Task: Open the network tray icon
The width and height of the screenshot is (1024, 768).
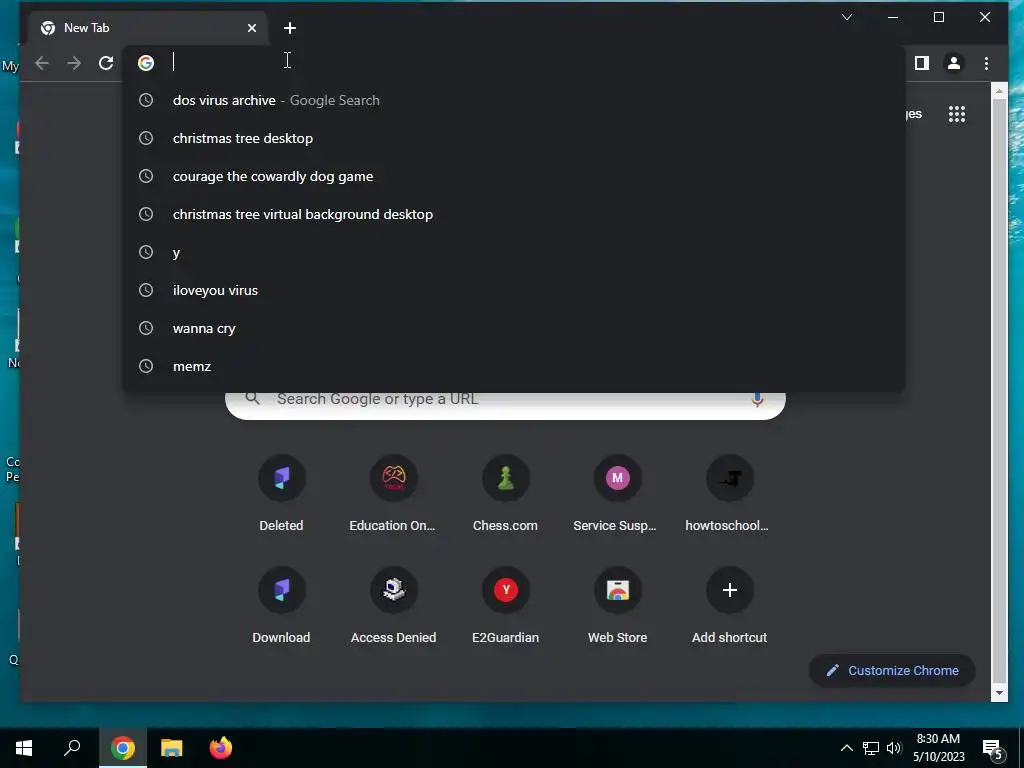Action: coord(871,748)
